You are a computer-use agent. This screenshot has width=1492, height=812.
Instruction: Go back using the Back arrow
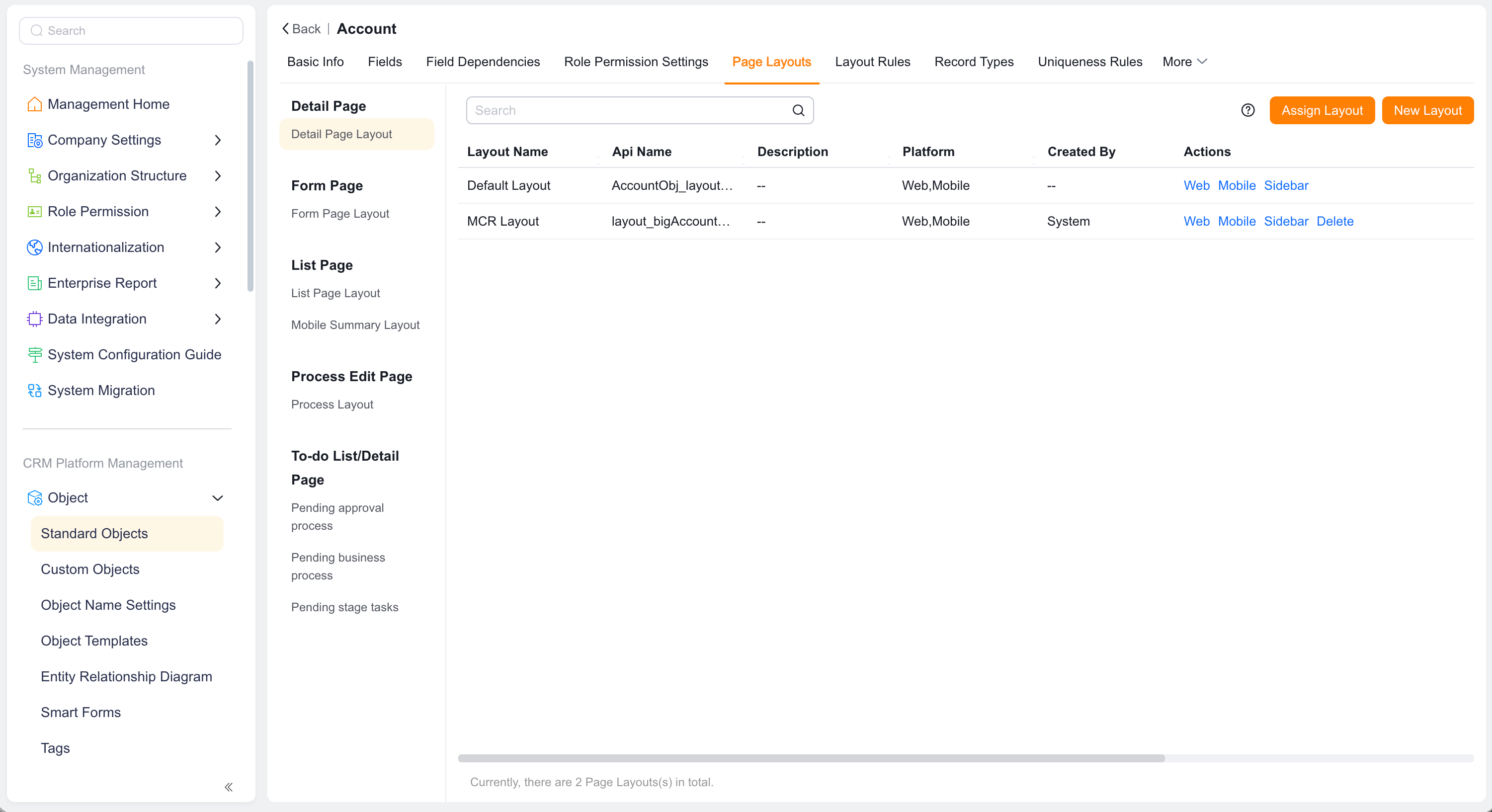click(301, 29)
